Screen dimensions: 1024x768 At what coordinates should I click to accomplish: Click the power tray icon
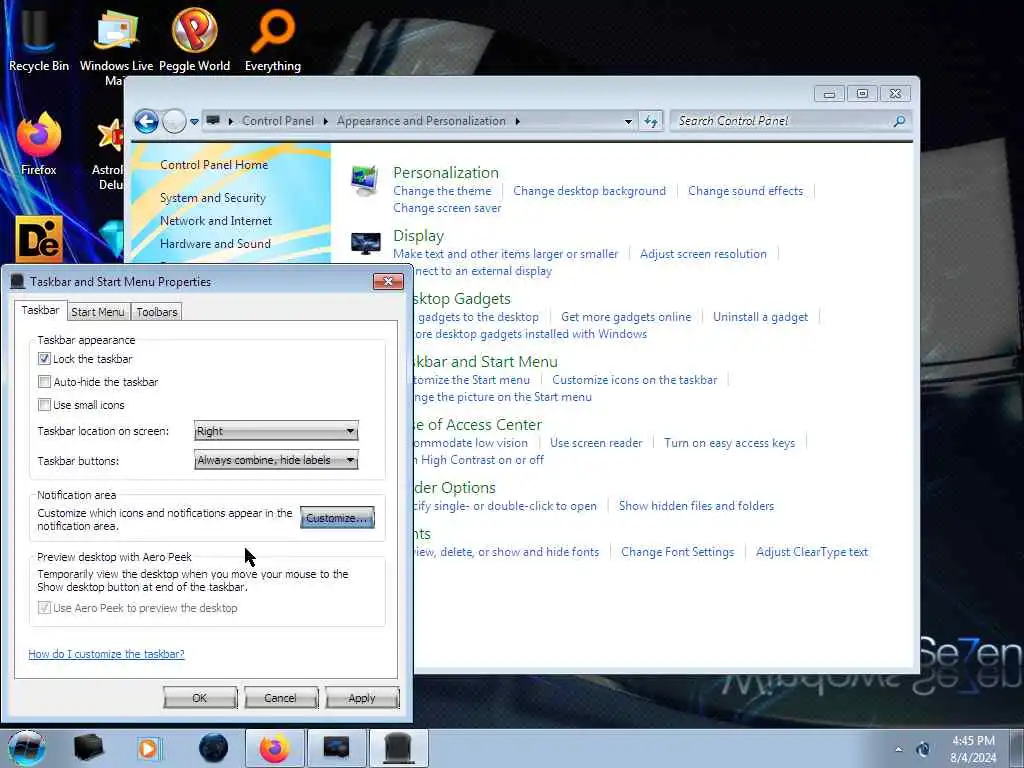pyautogui.click(x=923, y=749)
